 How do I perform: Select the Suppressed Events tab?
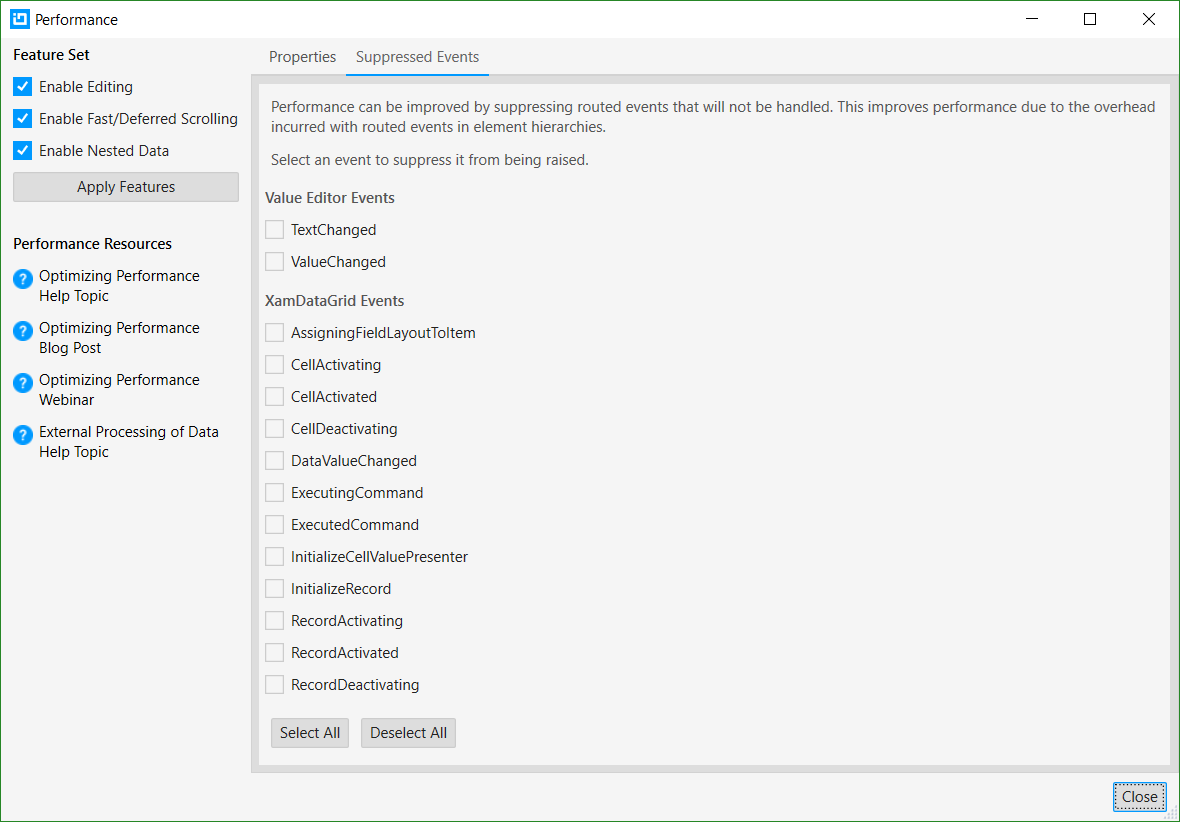[417, 57]
